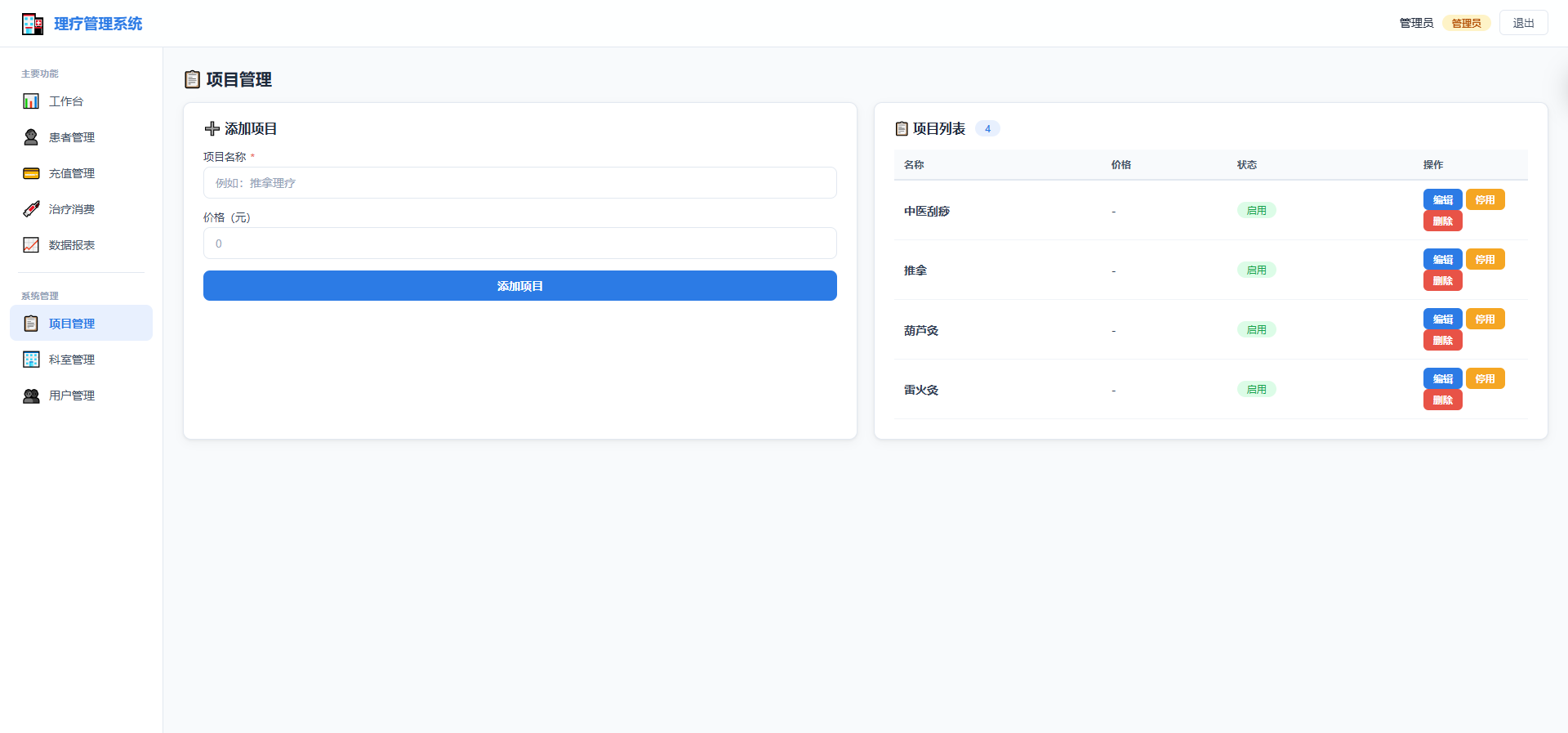Image resolution: width=1568 pixels, height=733 pixels.
Task: Disable 中医刮痧 with 停用 button
Action: 1485,199
